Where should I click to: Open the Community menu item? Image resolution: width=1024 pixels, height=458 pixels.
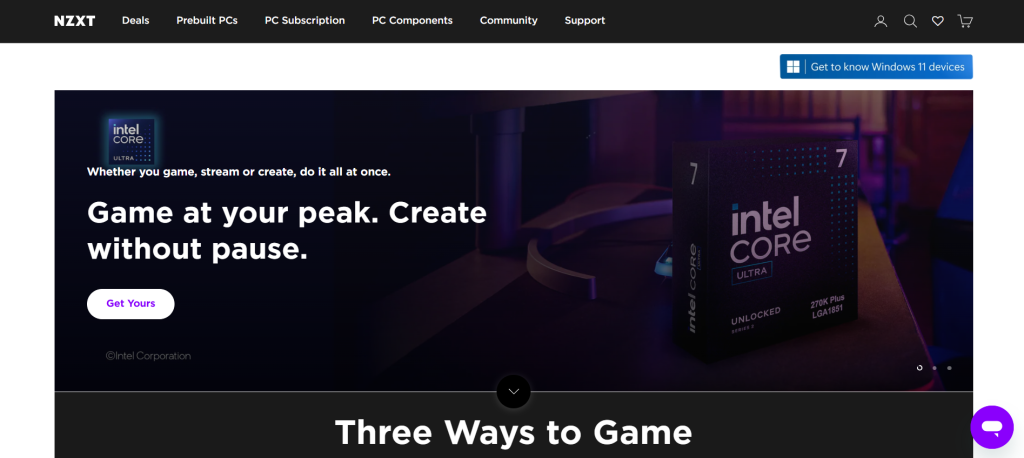tap(509, 20)
